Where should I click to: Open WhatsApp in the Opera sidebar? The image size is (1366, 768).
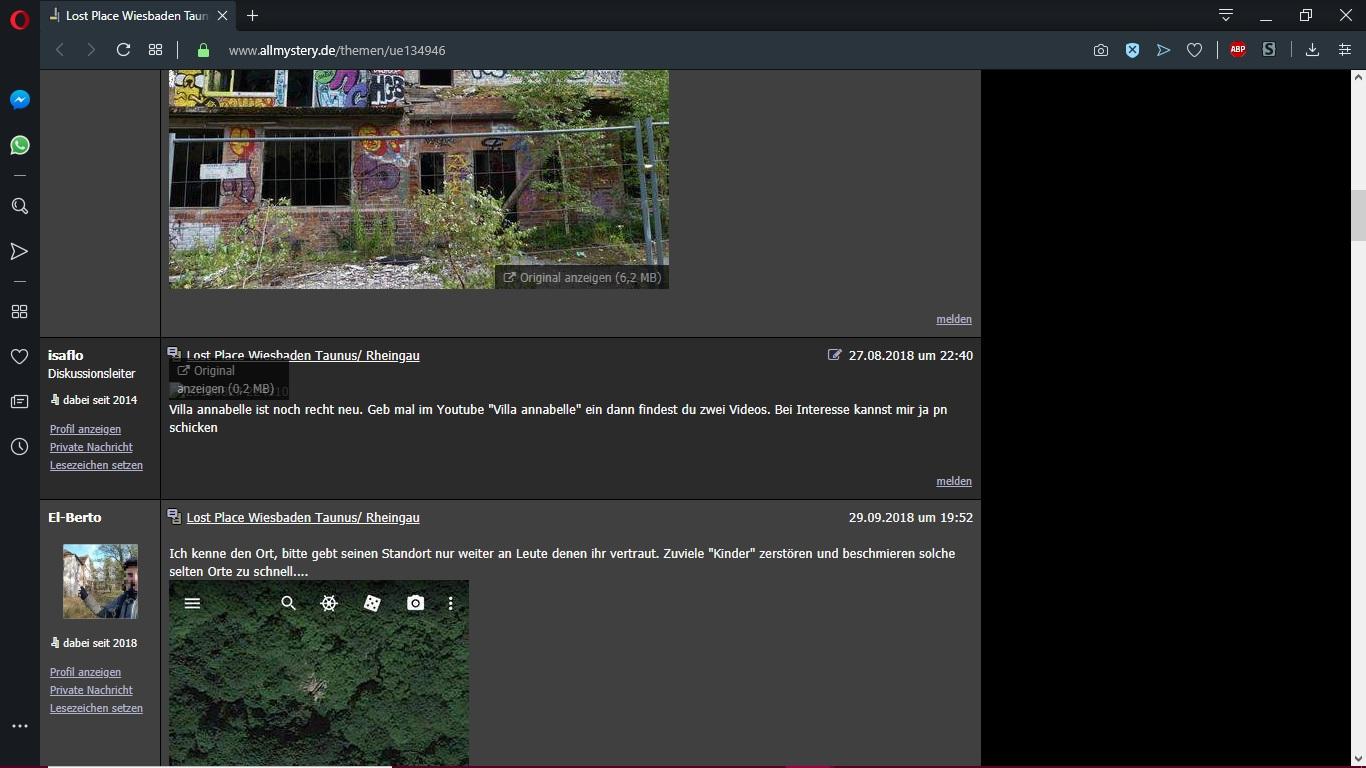click(x=19, y=146)
